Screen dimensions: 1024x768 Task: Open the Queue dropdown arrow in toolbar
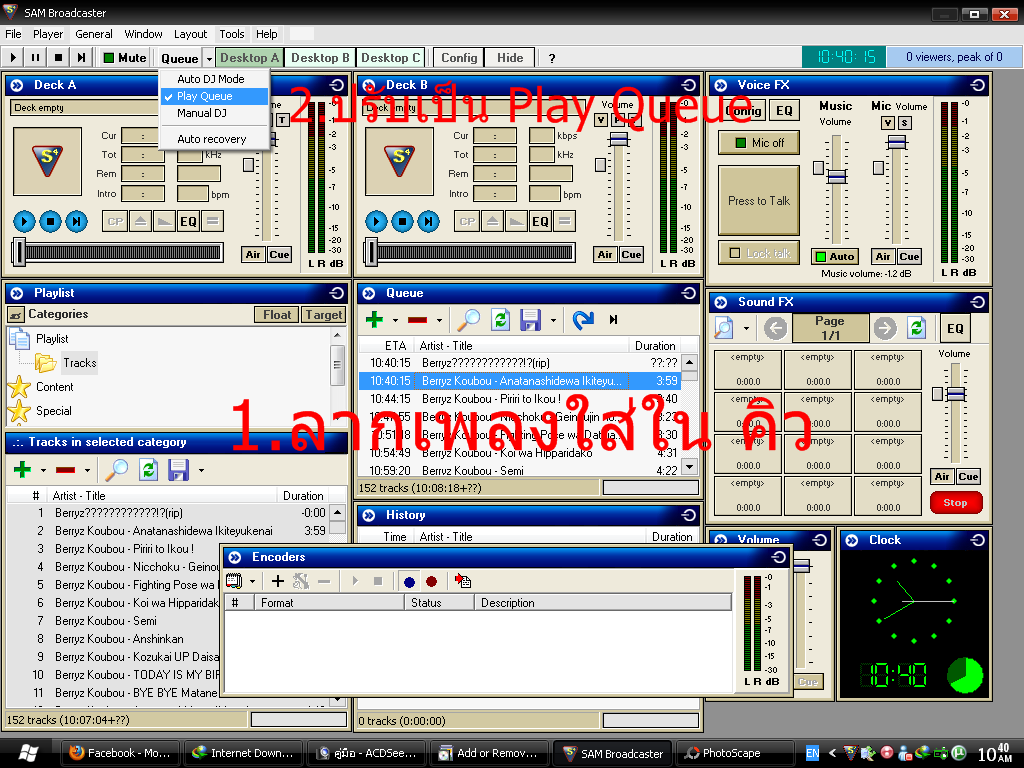[209, 58]
